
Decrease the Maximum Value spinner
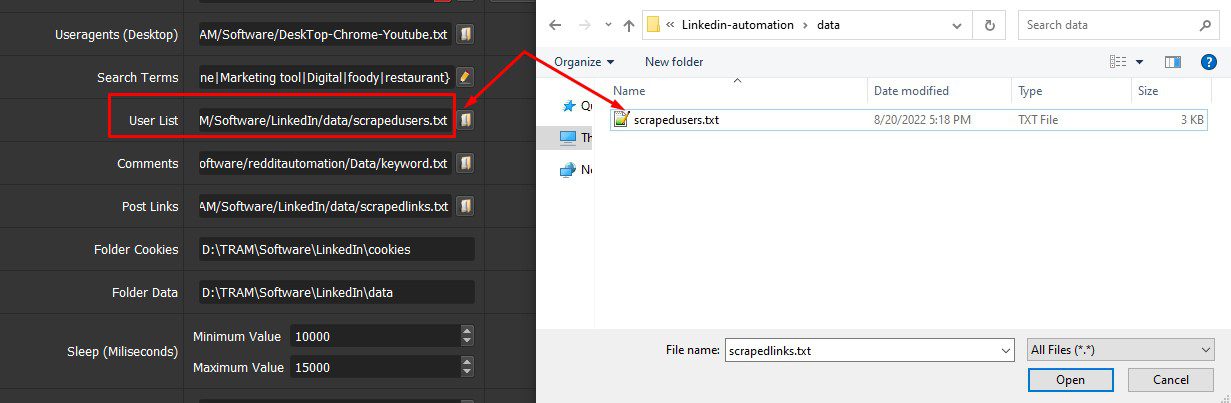click(x=467, y=373)
